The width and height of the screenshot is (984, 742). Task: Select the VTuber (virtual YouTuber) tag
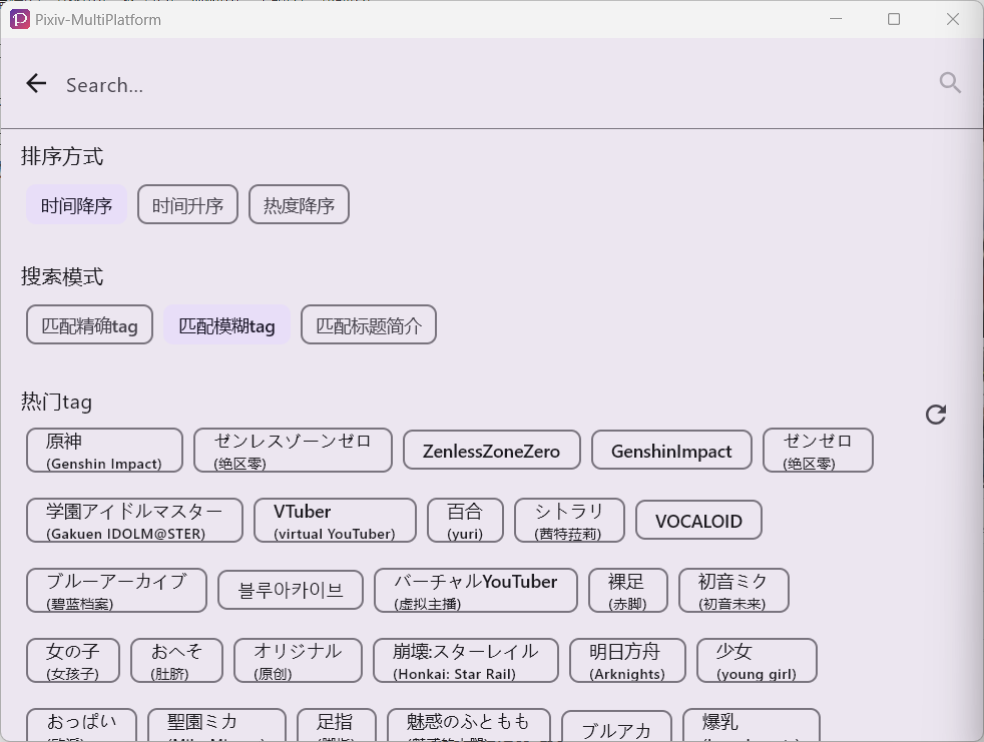point(335,521)
